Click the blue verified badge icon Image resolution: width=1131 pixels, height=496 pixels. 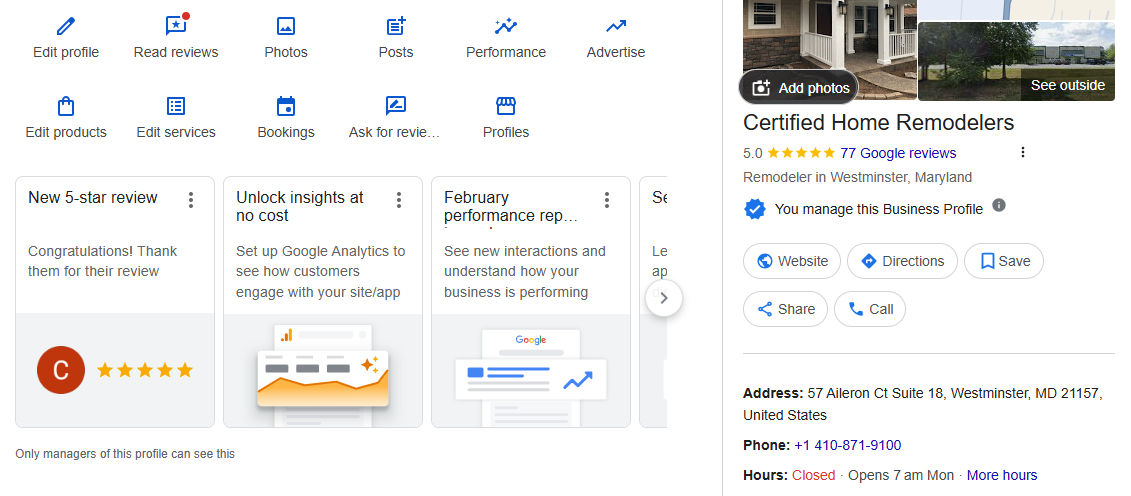pos(754,209)
